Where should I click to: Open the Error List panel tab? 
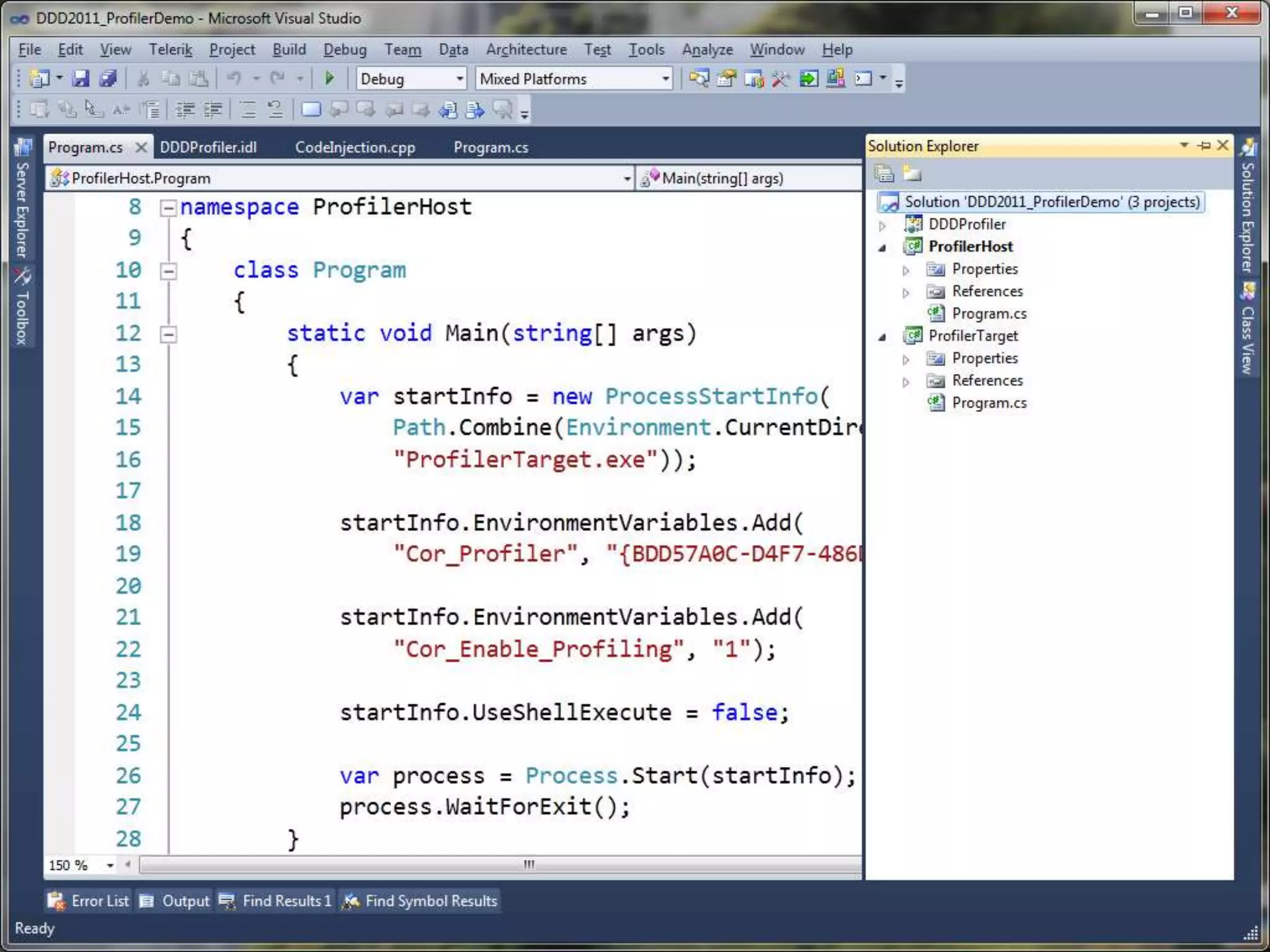click(89, 901)
